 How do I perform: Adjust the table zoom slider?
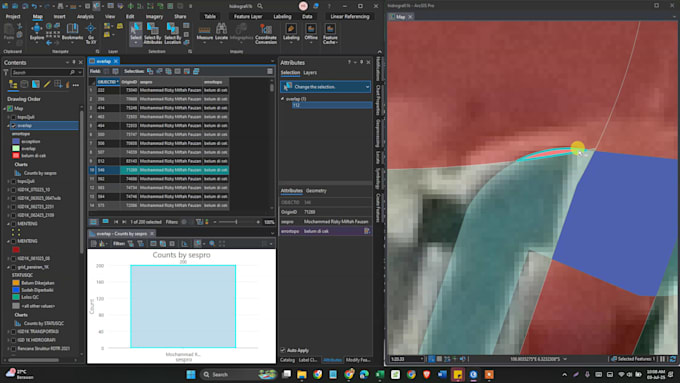pos(236,222)
